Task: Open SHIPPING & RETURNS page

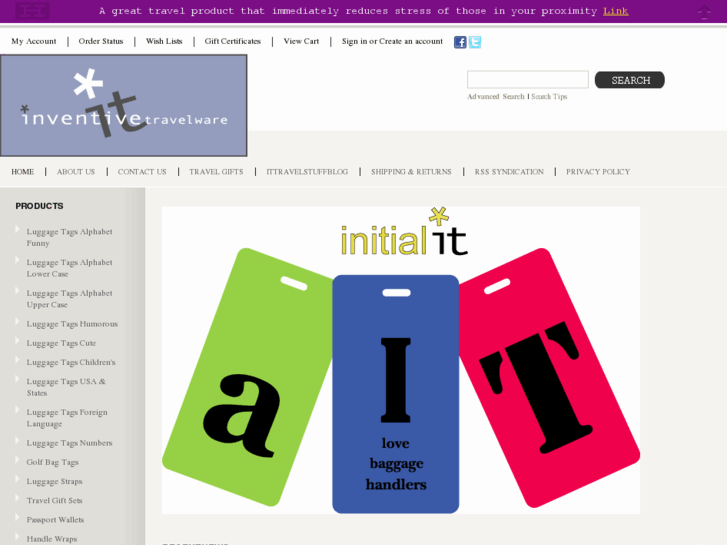Action: coord(411,172)
